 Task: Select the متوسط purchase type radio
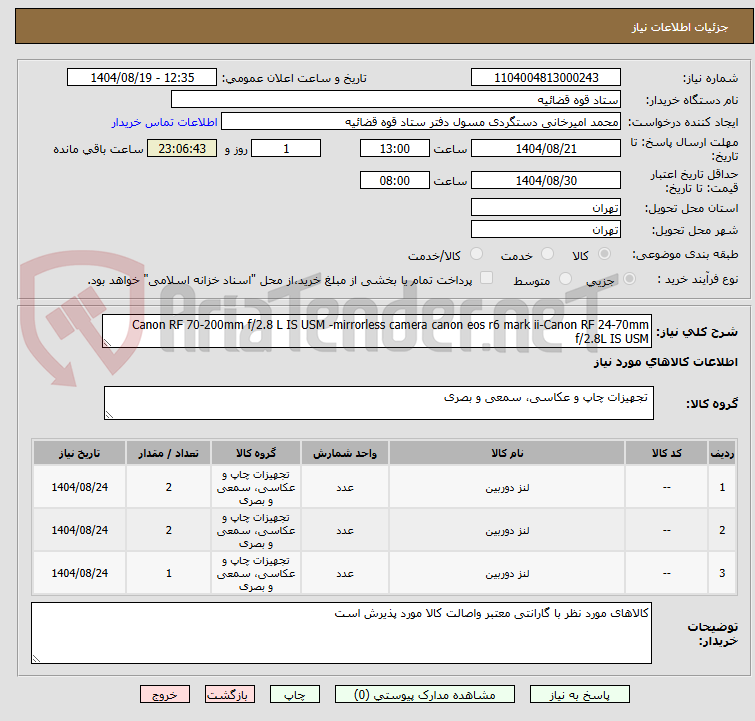tap(566, 280)
